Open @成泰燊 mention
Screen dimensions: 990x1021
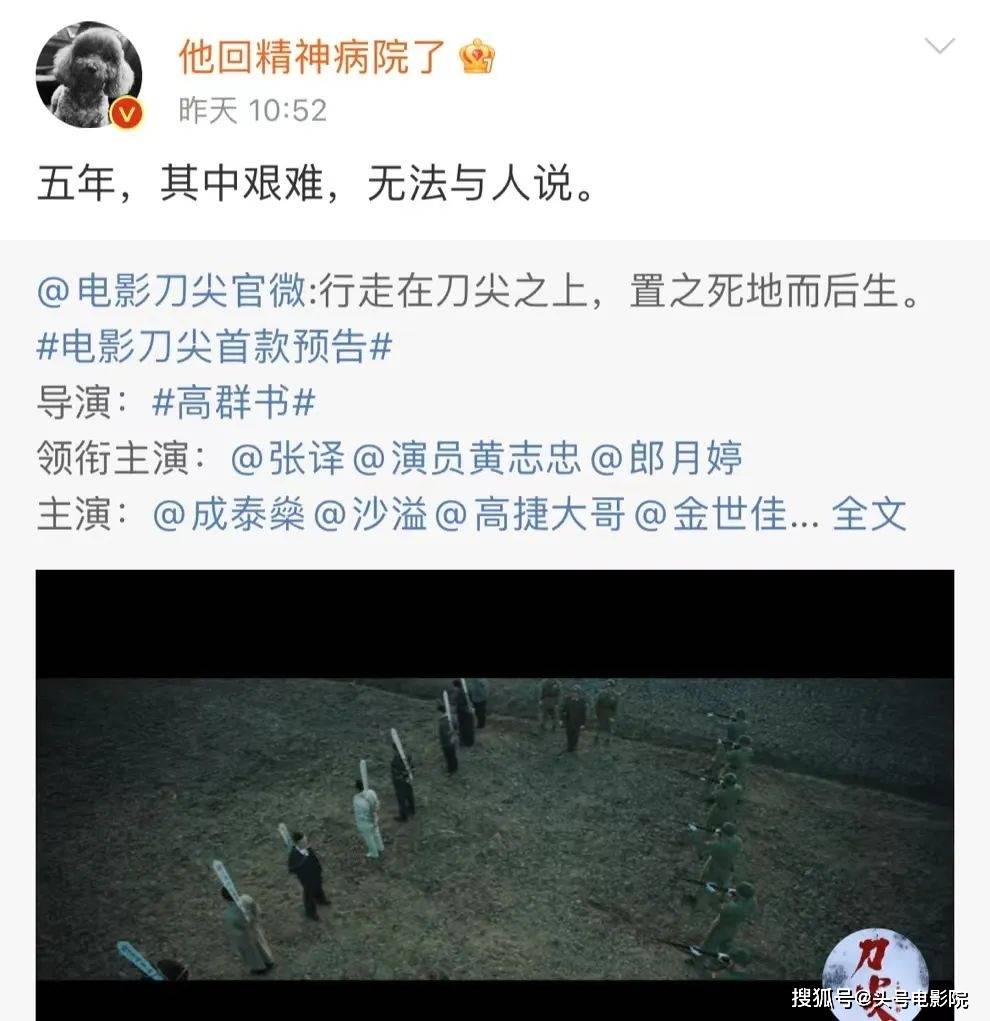(229, 514)
